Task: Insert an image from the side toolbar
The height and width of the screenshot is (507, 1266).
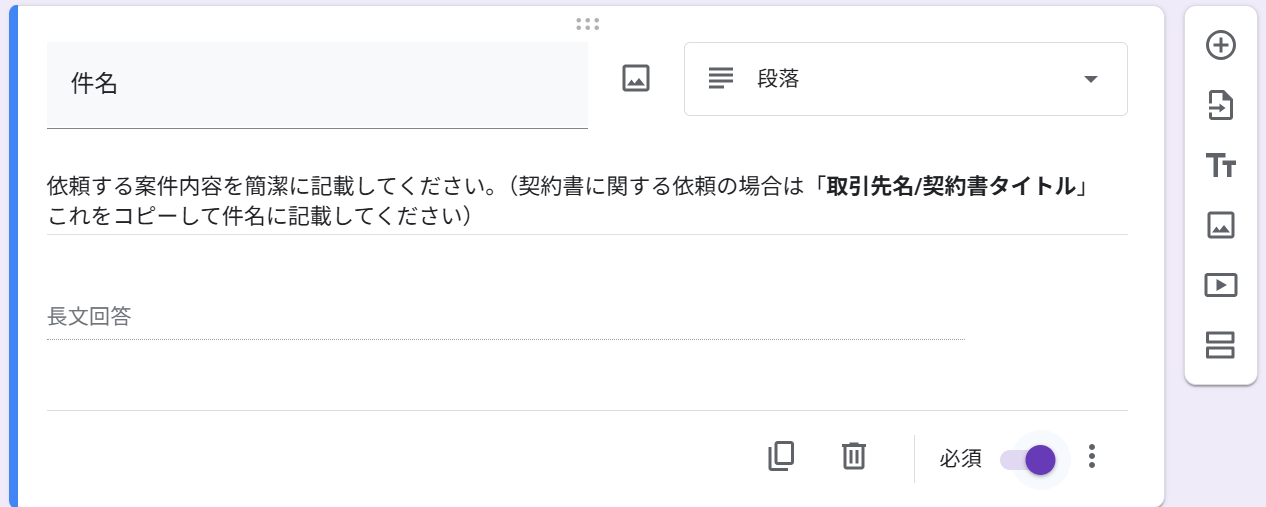Action: [x=1221, y=226]
